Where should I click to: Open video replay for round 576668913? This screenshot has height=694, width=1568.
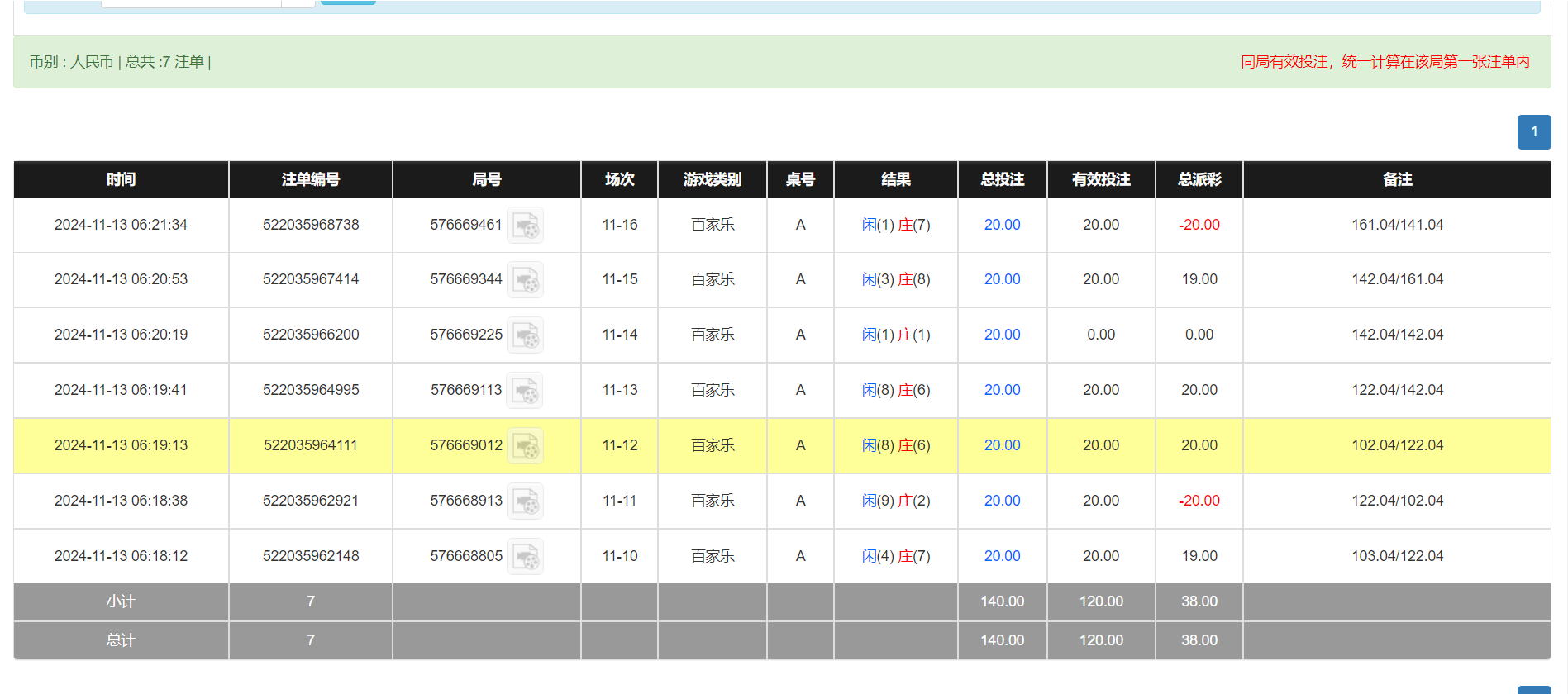coord(525,501)
